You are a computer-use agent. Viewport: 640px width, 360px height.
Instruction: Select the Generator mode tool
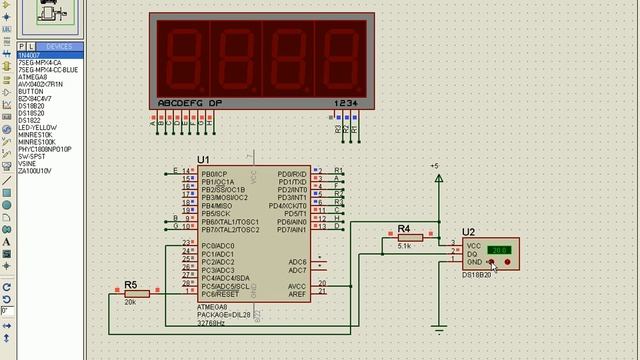pos(7,129)
